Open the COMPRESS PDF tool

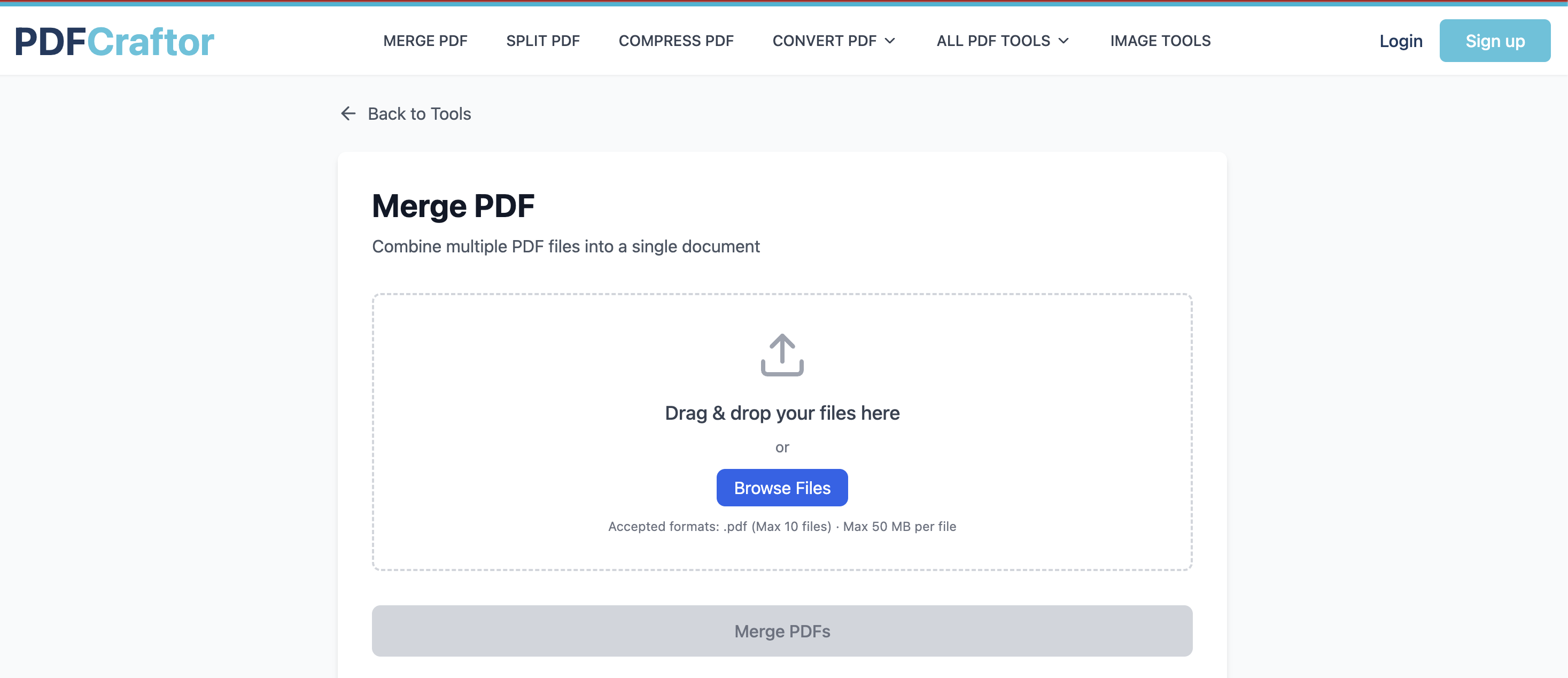coord(676,40)
